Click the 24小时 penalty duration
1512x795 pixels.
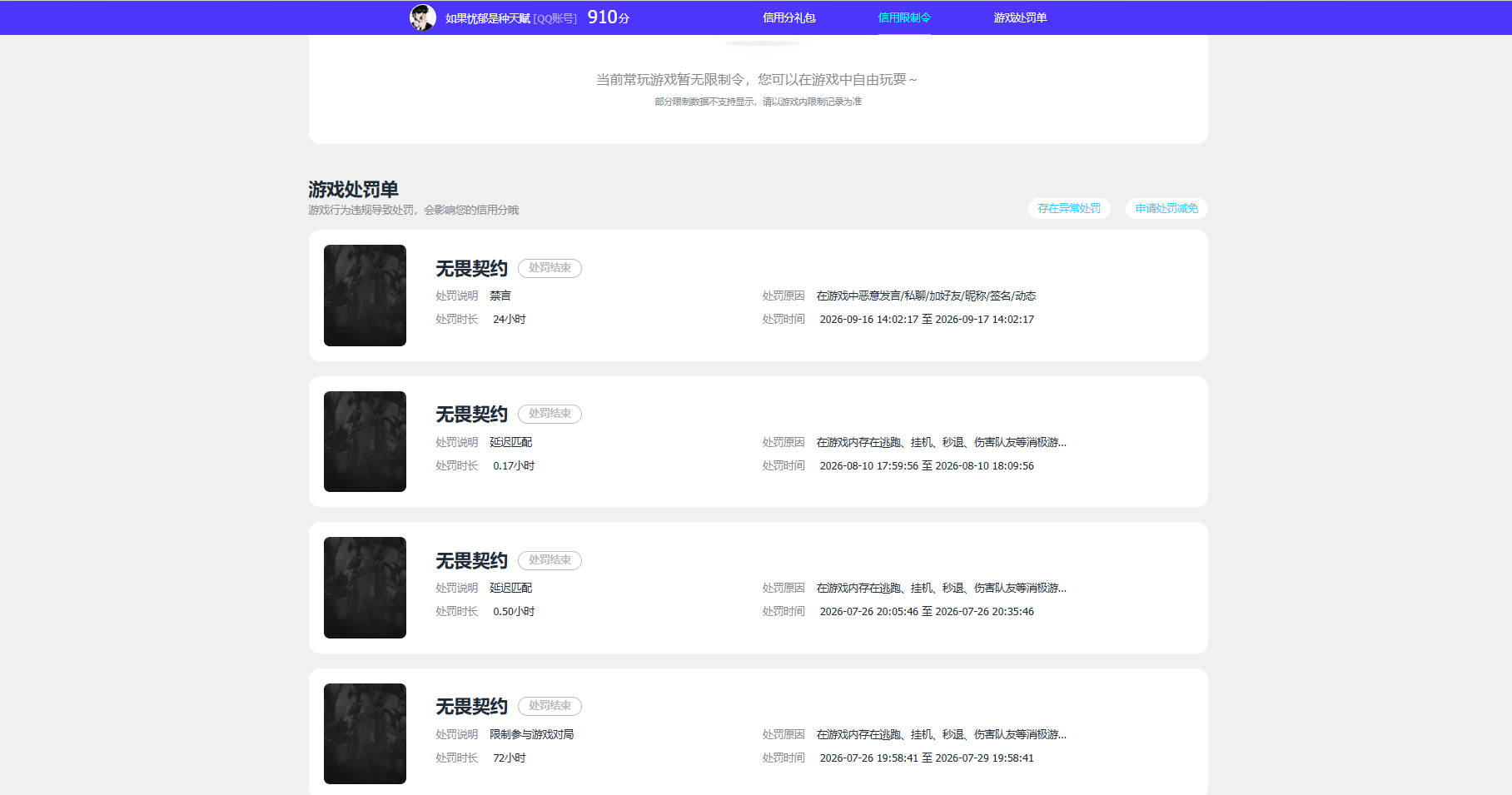click(x=509, y=320)
